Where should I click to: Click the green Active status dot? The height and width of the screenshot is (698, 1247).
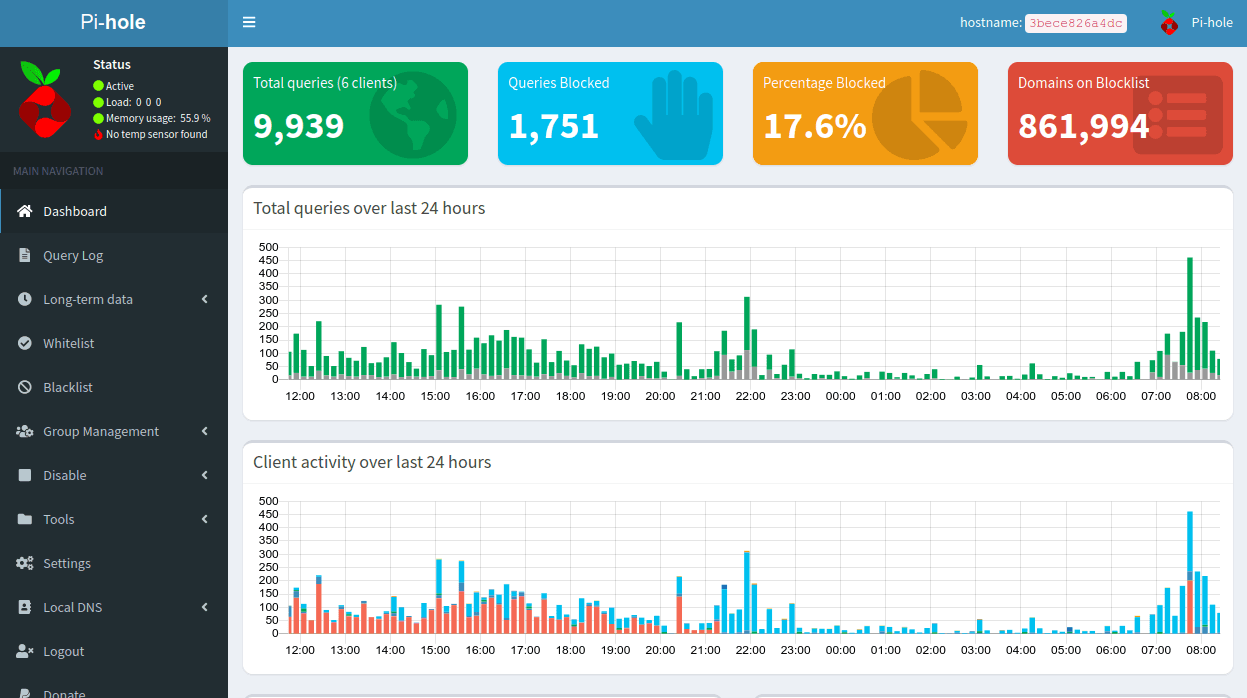(98, 86)
